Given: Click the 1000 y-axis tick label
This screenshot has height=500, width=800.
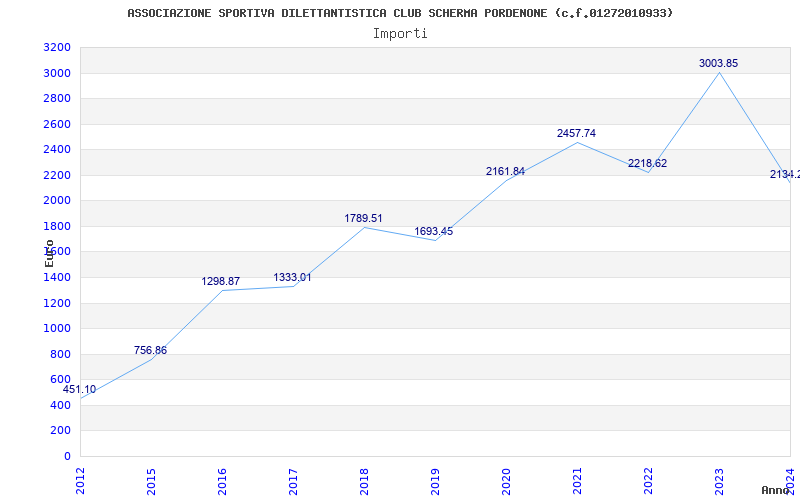Looking at the screenshot, I should 57,329.
